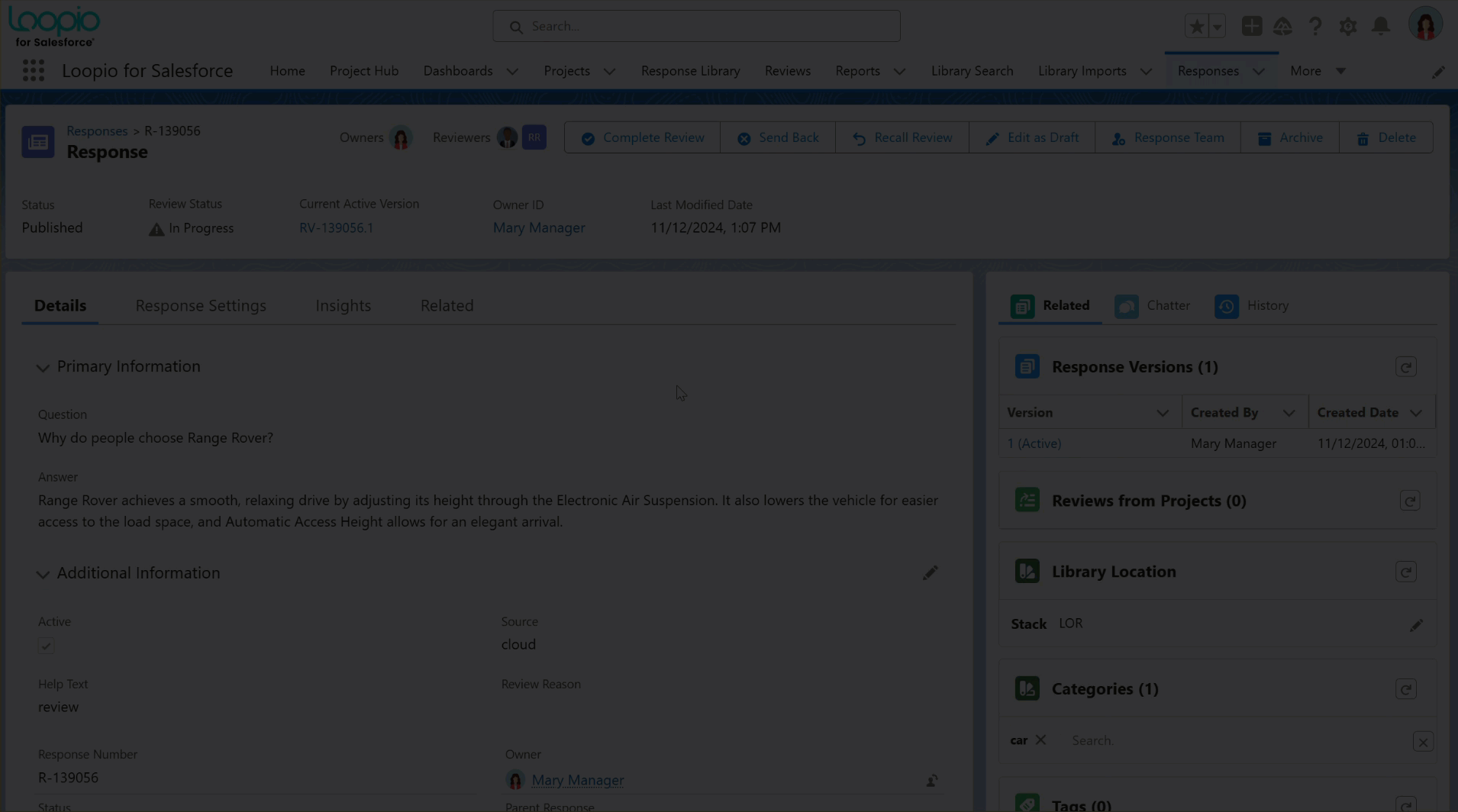
Task: Open Version column sort menu
Action: pos(1162,413)
